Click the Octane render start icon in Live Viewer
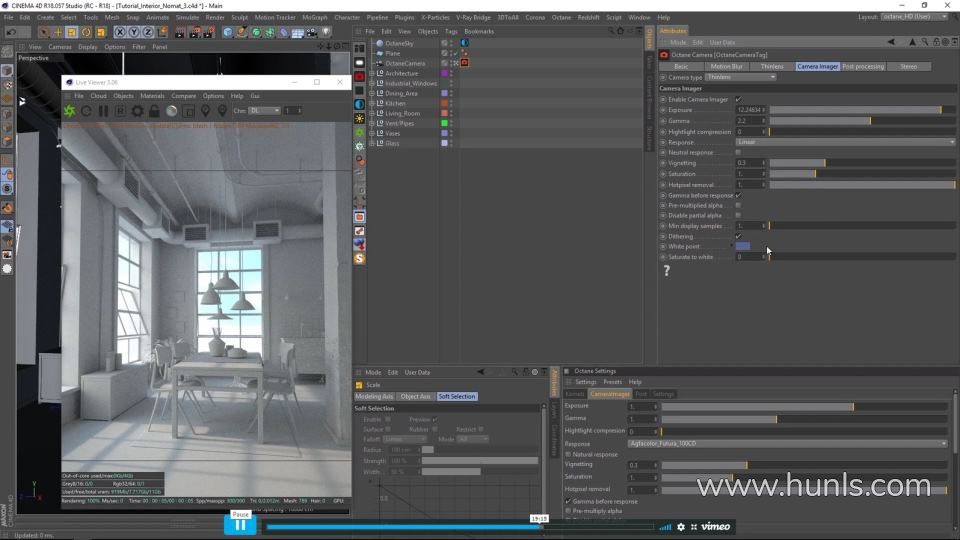This screenshot has height=540, width=960. [x=70, y=111]
